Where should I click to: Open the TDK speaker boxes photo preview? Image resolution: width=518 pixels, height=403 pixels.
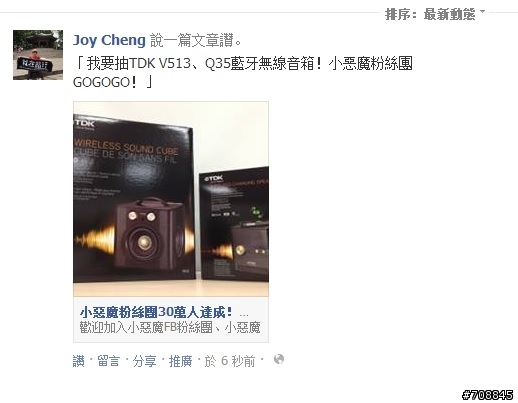pyautogui.click(x=171, y=199)
